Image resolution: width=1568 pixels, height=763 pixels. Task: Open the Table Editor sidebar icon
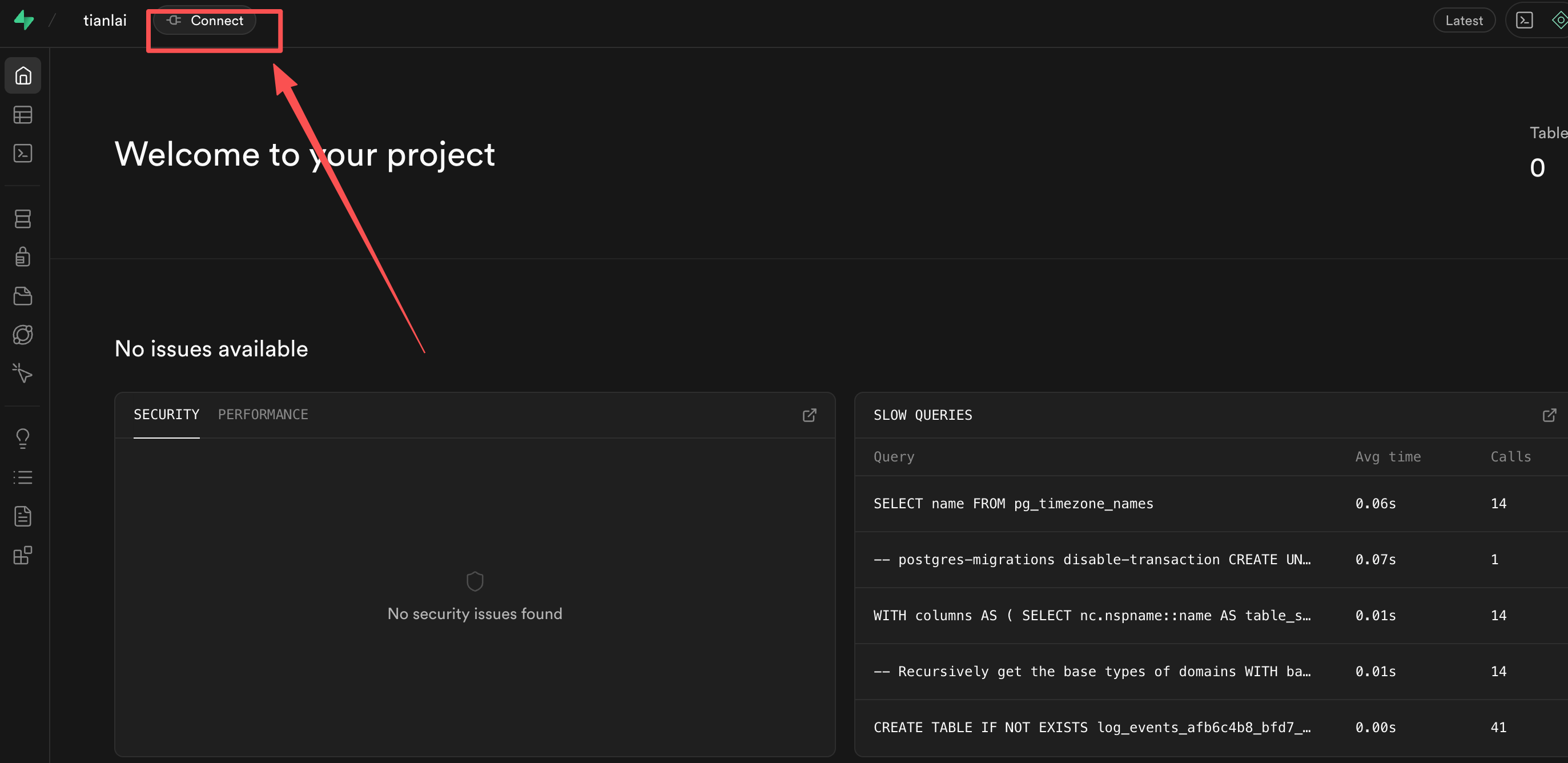(22, 114)
